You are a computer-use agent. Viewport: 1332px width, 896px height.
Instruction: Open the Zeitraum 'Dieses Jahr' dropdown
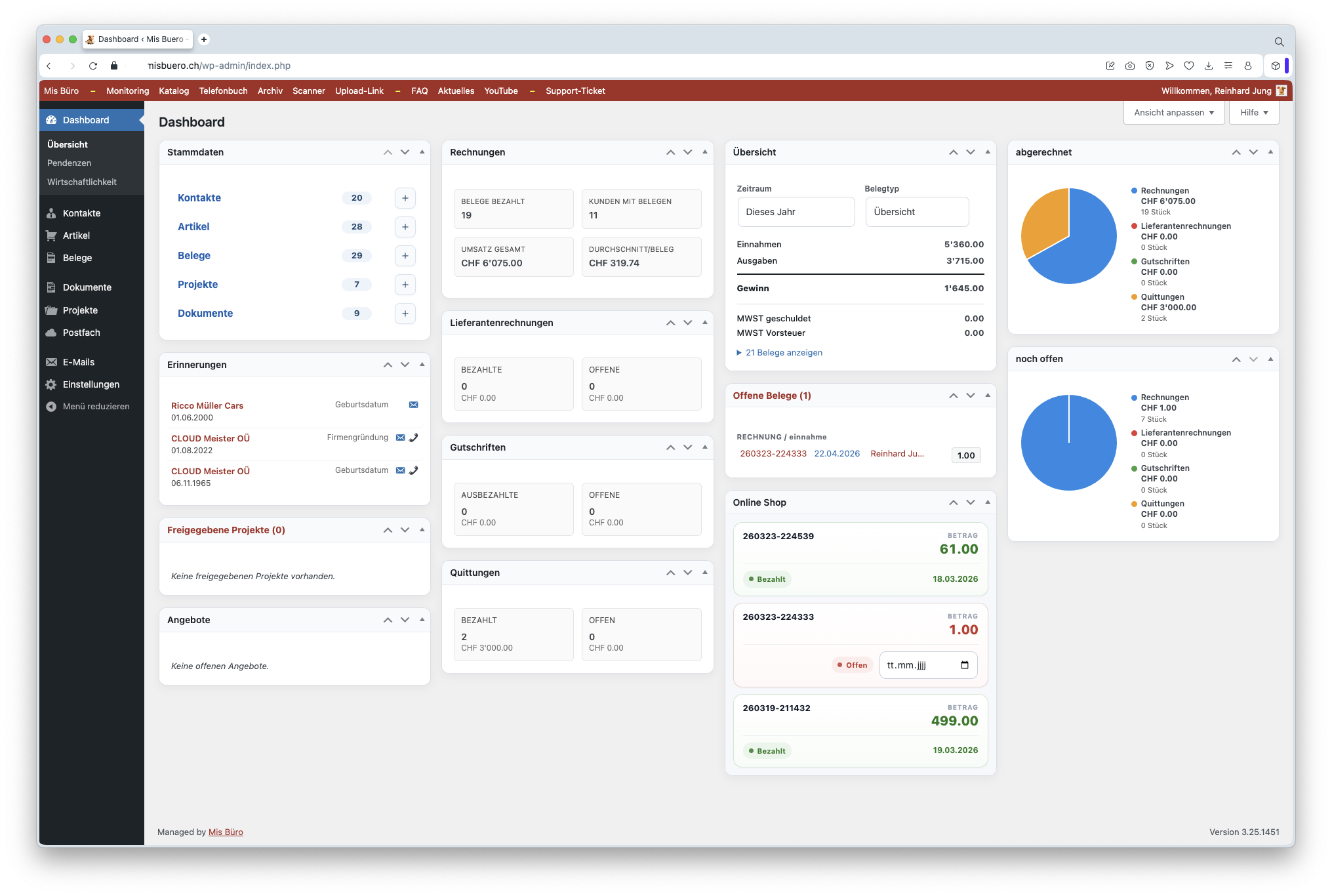coord(796,212)
